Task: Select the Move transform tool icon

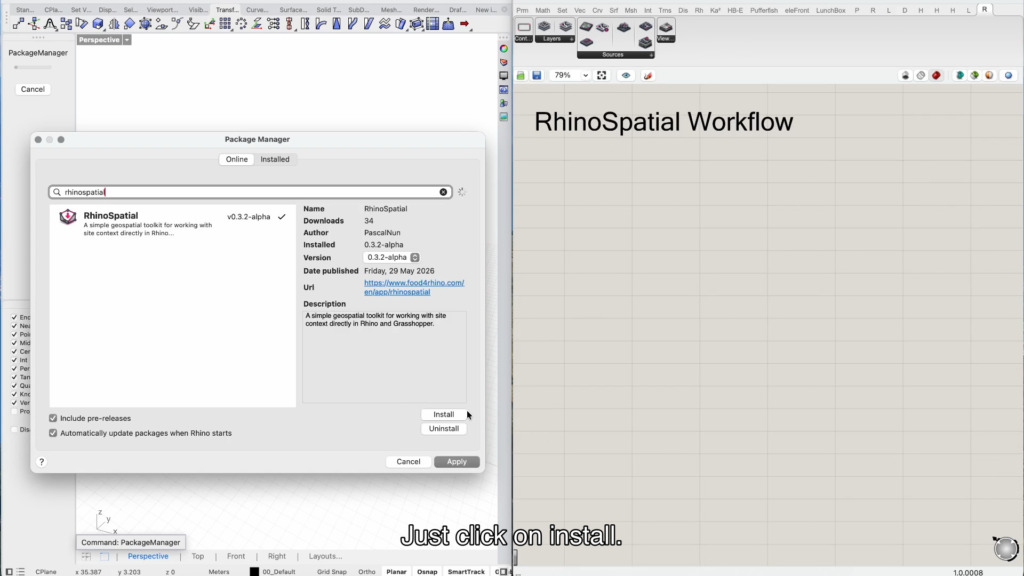Action: coord(18,24)
